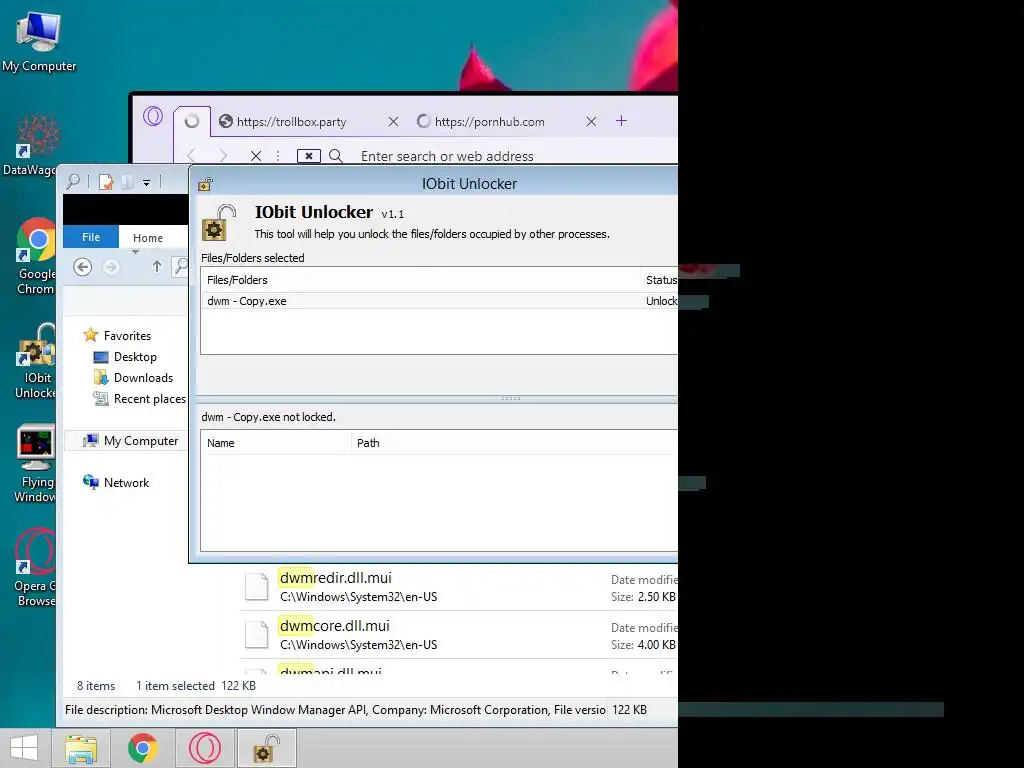Go forward in Opera browser
Screen dimensions: 1024x768
223,156
